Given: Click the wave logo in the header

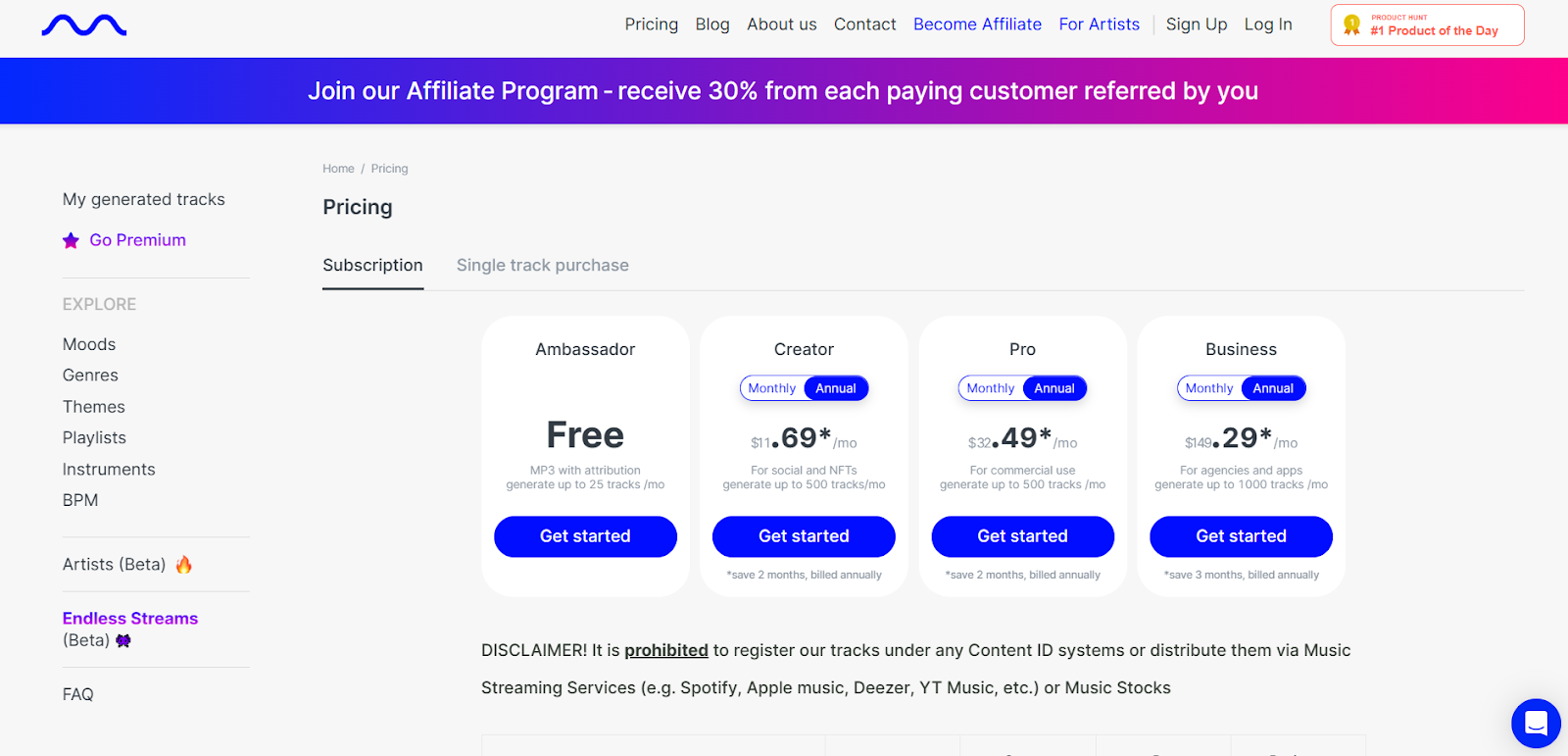Looking at the screenshot, I should (84, 25).
